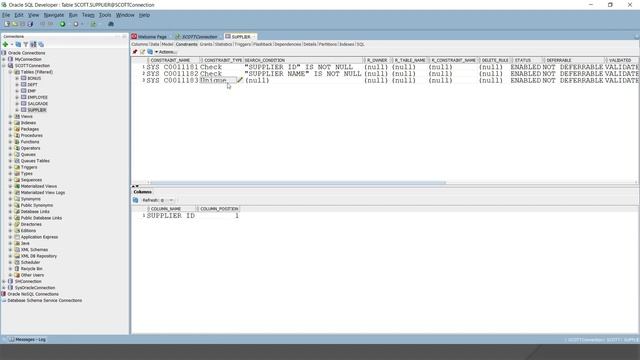Click the Save All icon in main toolbar
Viewport: 640px width, 360px height.
point(30,24)
